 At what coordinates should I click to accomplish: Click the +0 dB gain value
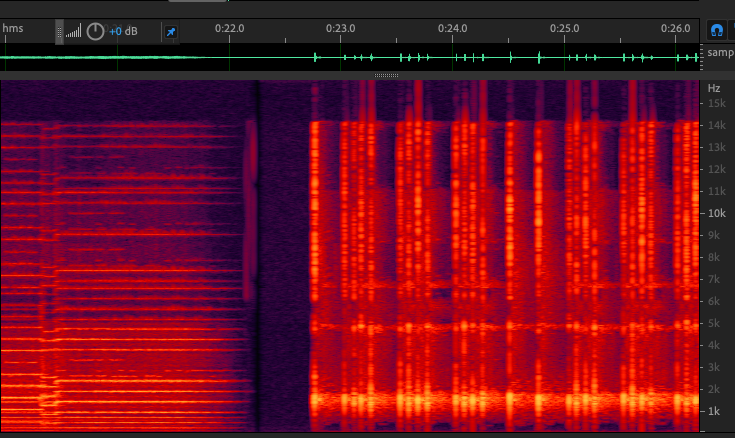(x=123, y=32)
